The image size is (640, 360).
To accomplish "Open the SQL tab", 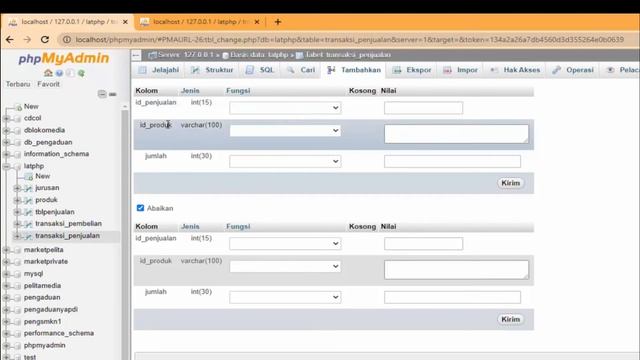I will point(260,70).
